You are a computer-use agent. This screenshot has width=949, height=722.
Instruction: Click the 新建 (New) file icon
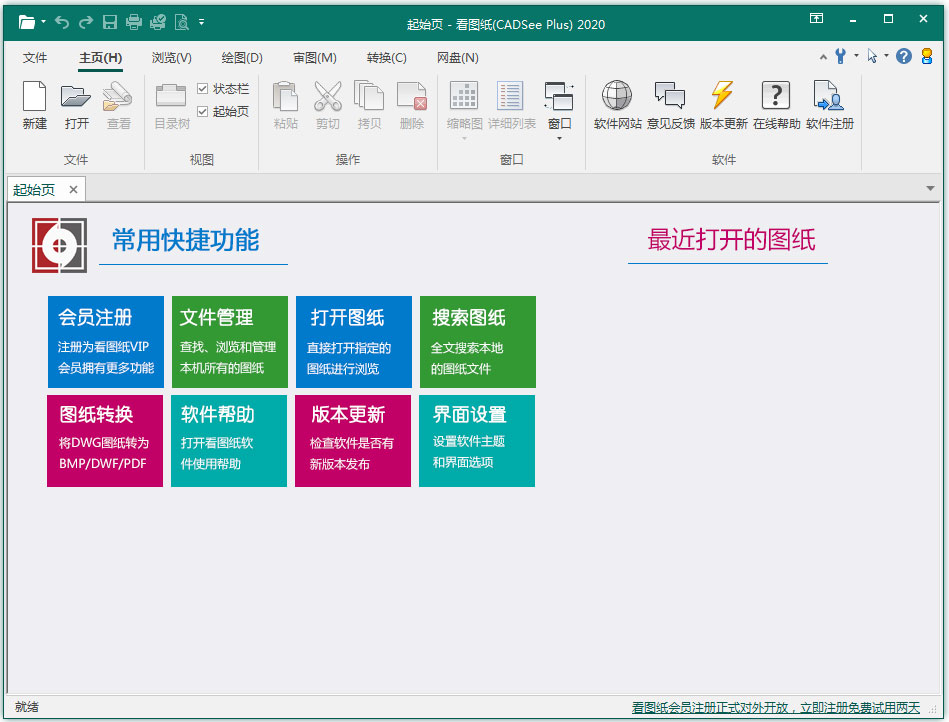[34, 98]
